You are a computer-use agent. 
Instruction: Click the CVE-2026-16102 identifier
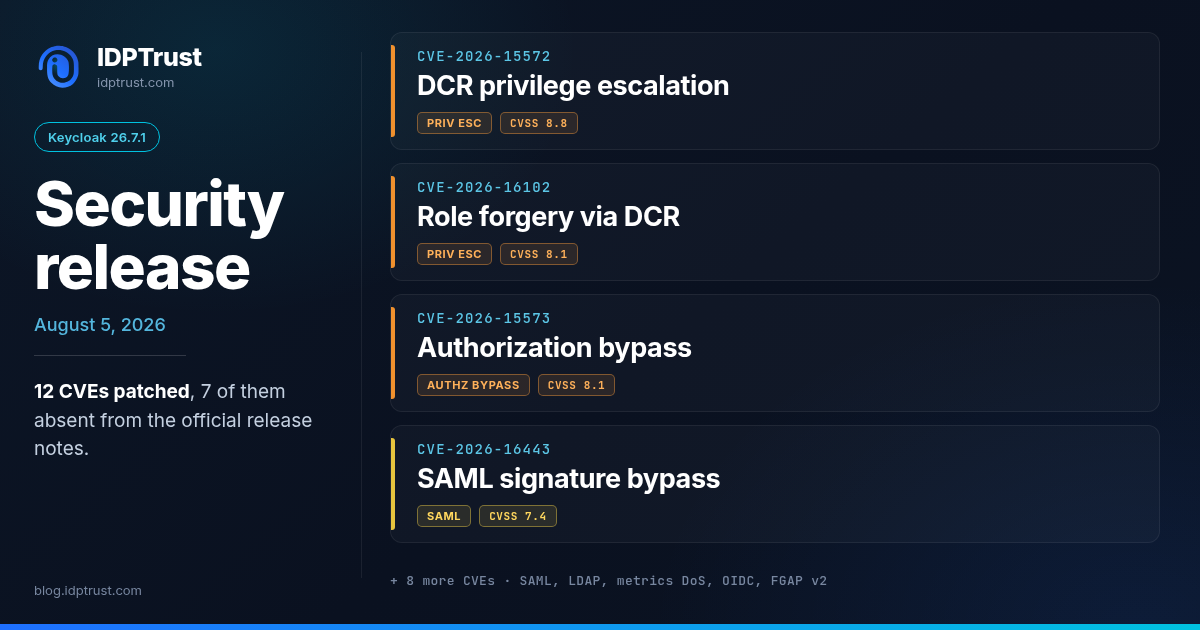tap(484, 188)
